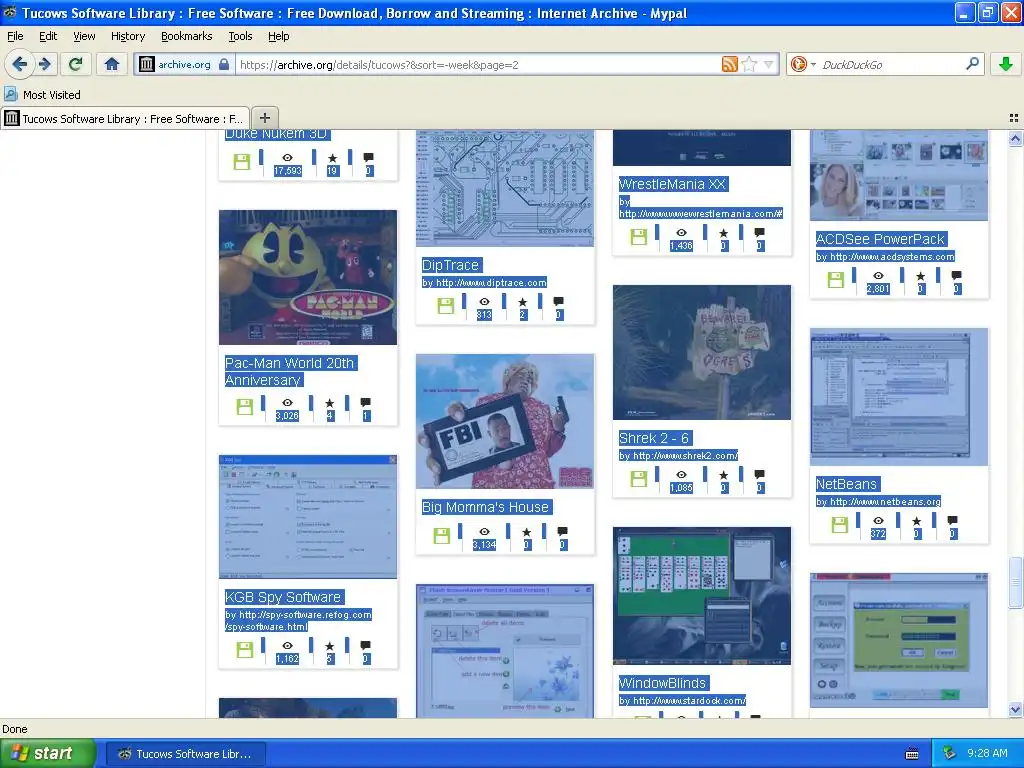Click the http://www.shrek2.com/ creator link

click(x=685, y=456)
